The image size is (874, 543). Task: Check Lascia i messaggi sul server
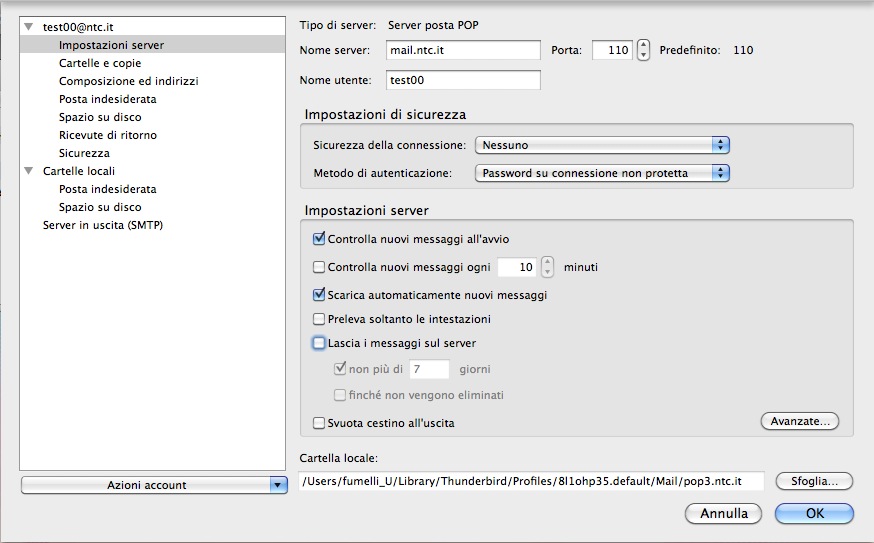(x=320, y=344)
